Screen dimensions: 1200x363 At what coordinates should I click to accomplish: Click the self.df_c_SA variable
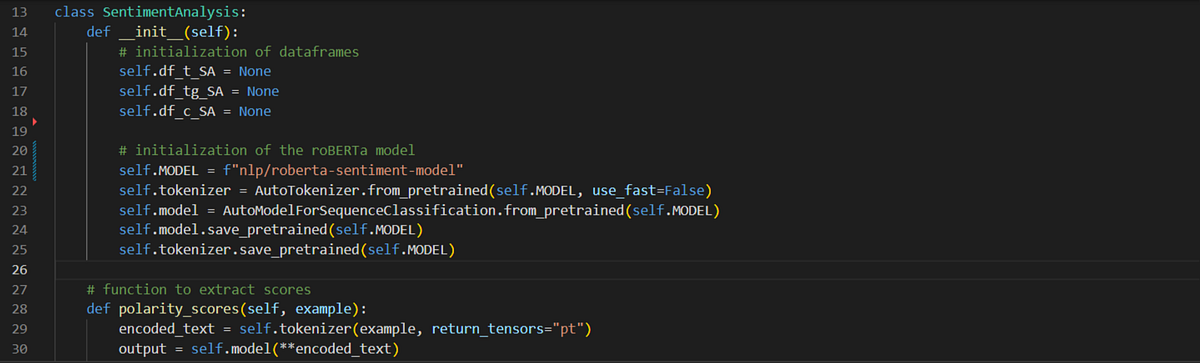pos(165,111)
